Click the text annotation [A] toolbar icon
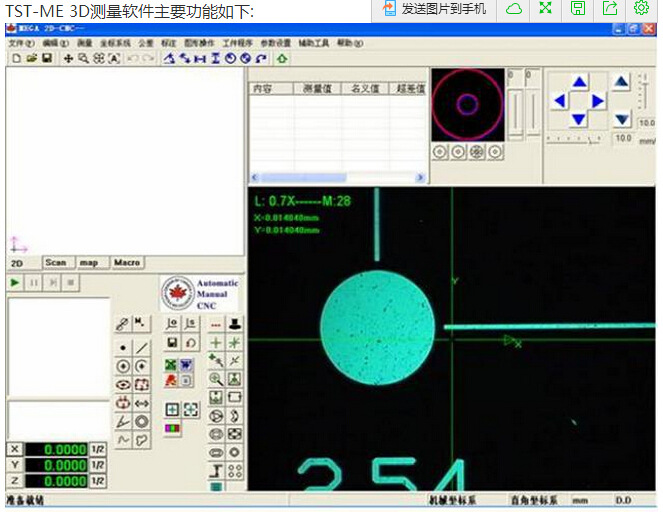 (115, 58)
